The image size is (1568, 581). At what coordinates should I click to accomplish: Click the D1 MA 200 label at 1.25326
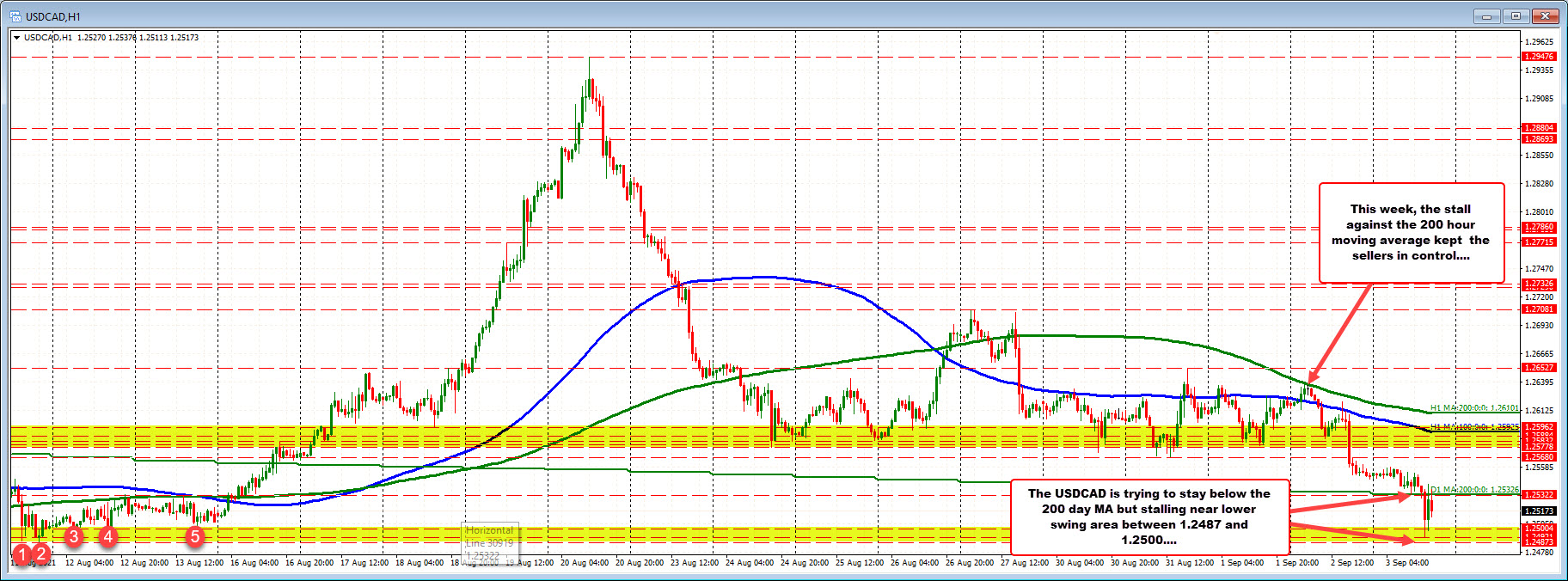pyautogui.click(x=1473, y=489)
